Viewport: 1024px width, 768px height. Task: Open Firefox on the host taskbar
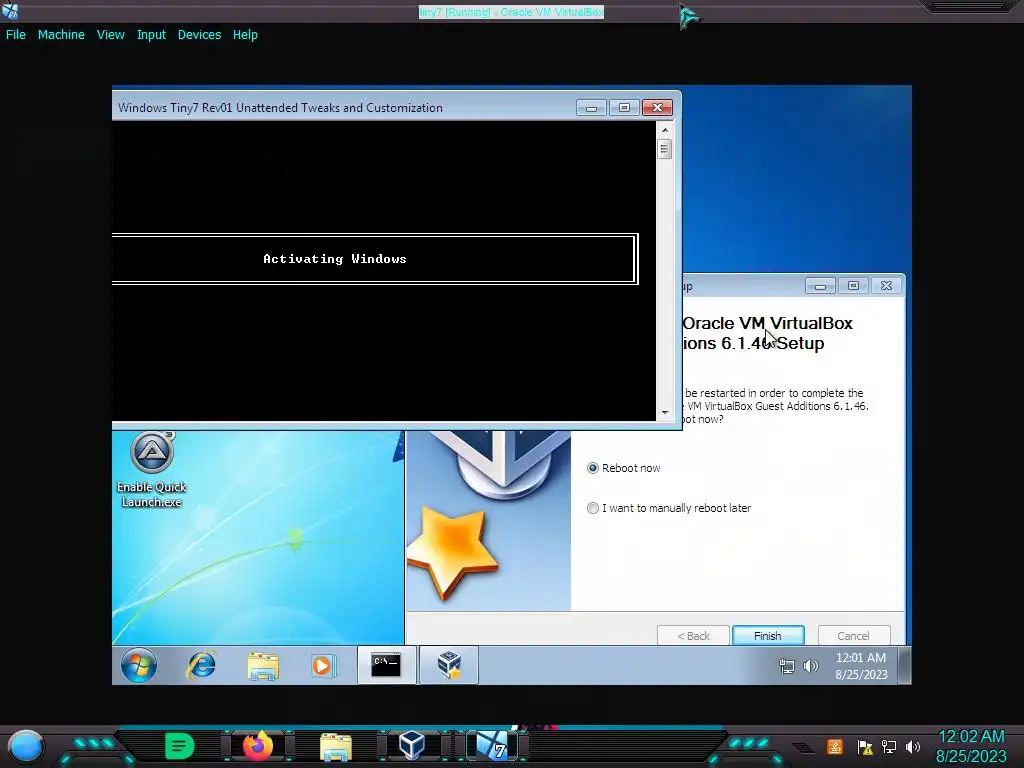pyautogui.click(x=258, y=746)
